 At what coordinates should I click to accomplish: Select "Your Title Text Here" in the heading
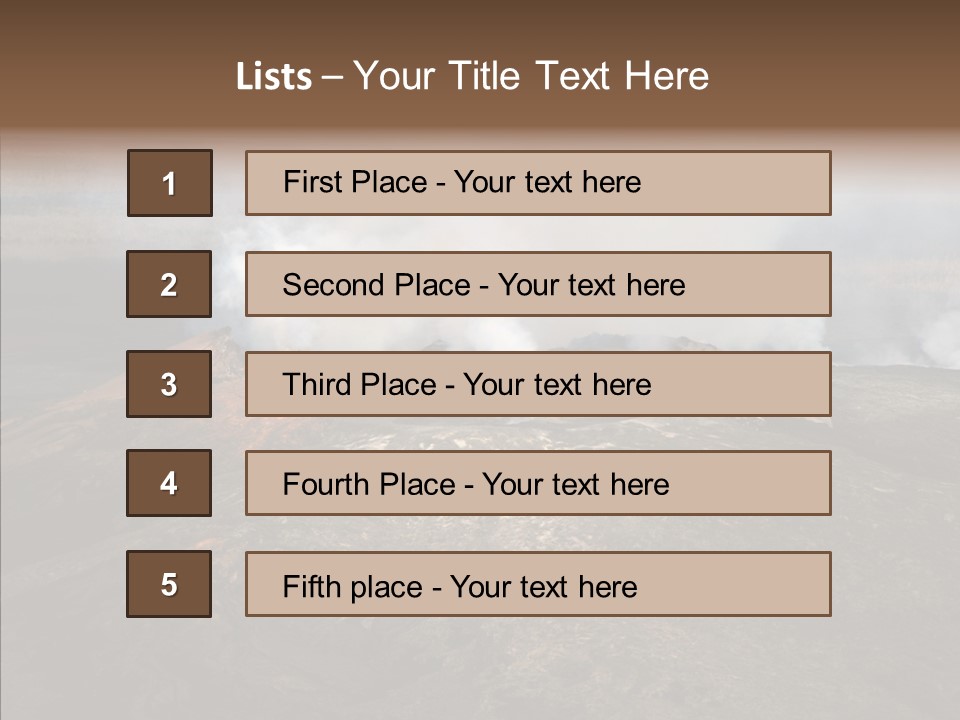click(531, 76)
